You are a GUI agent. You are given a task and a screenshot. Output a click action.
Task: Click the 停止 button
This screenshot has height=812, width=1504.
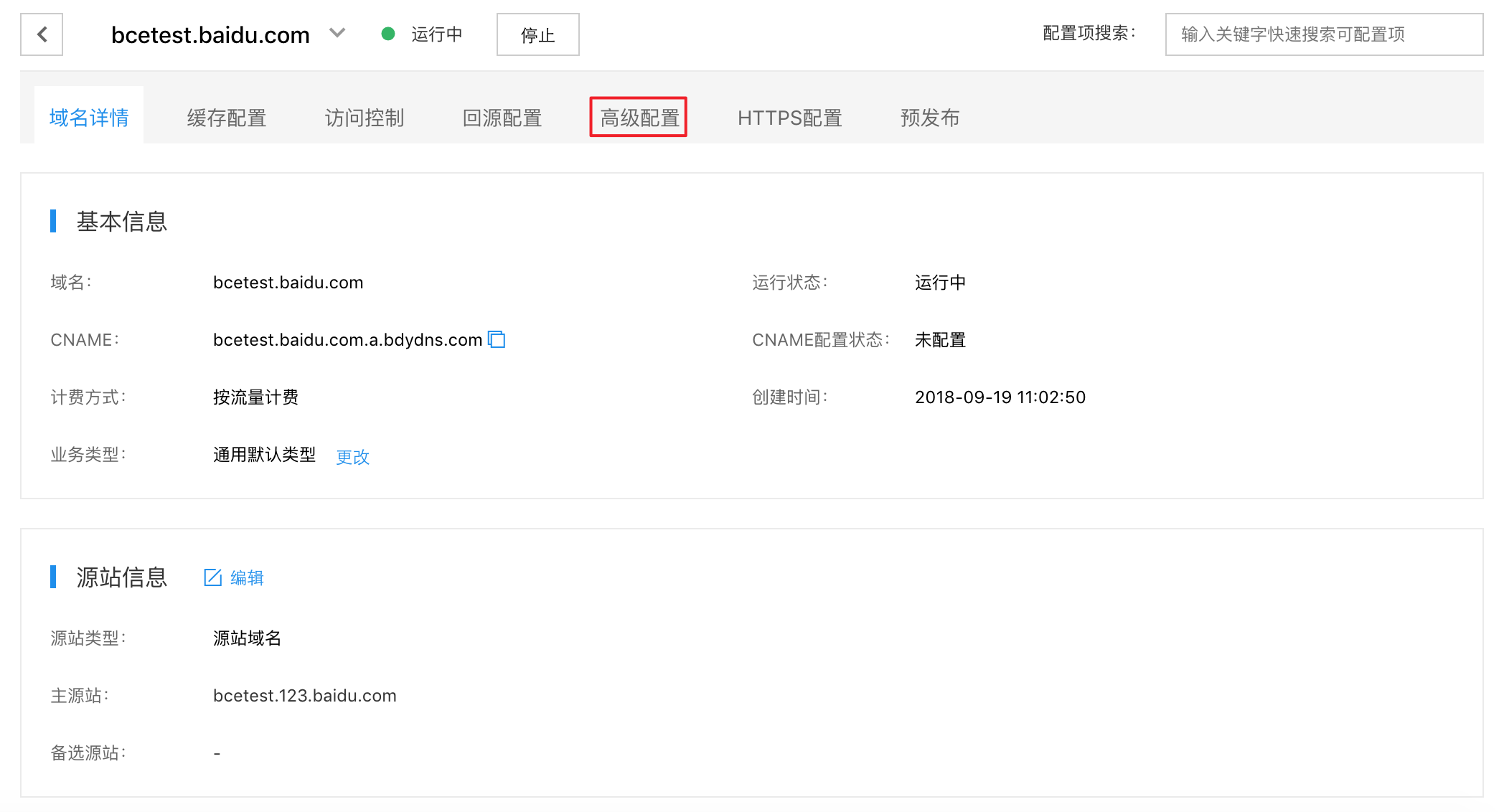point(538,34)
